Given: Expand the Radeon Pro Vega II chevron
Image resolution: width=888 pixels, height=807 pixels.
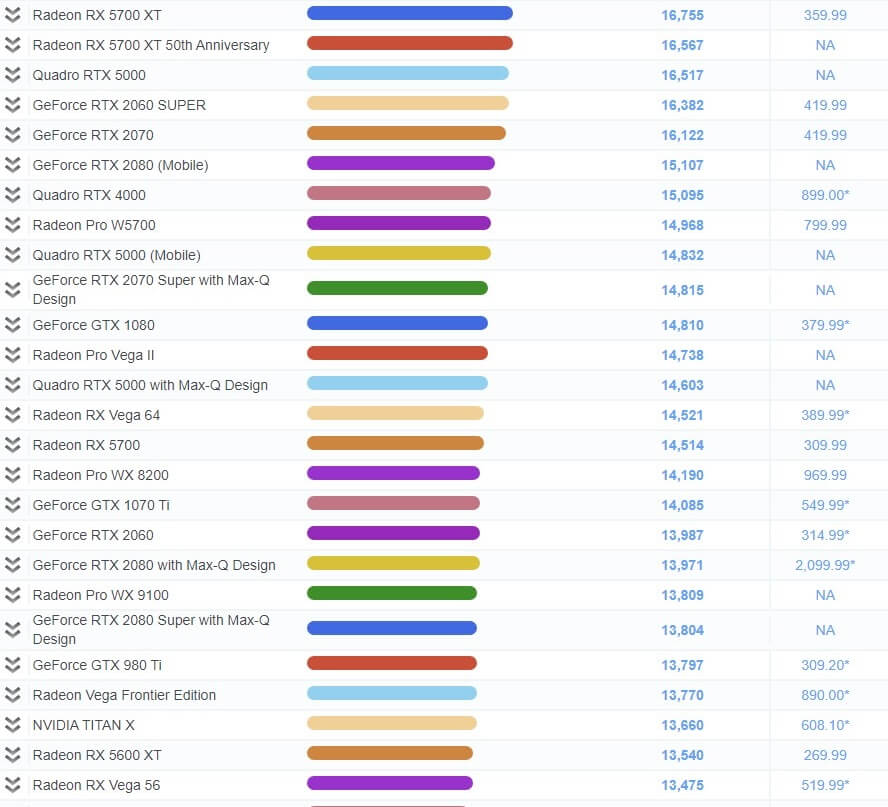Looking at the screenshot, I should (x=12, y=355).
